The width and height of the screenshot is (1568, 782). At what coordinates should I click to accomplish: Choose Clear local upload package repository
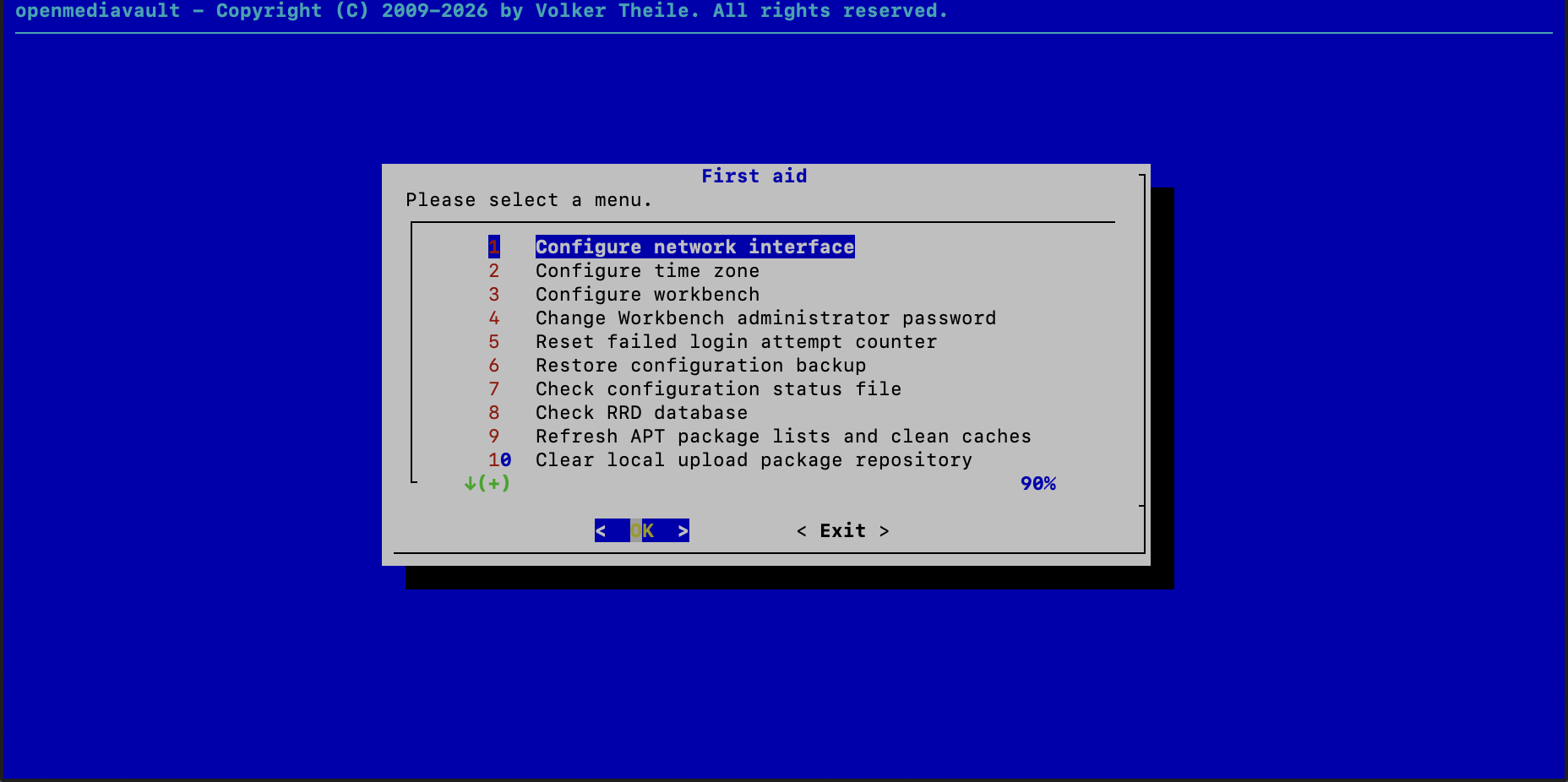coord(754,459)
